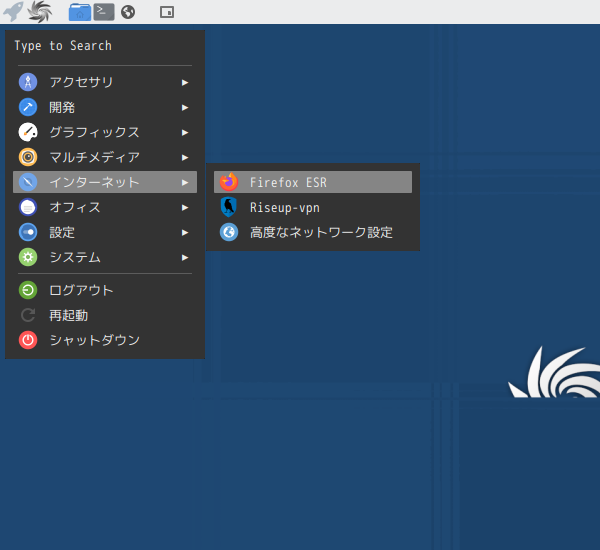Click the 設定 toggle-switch icon

28,232
